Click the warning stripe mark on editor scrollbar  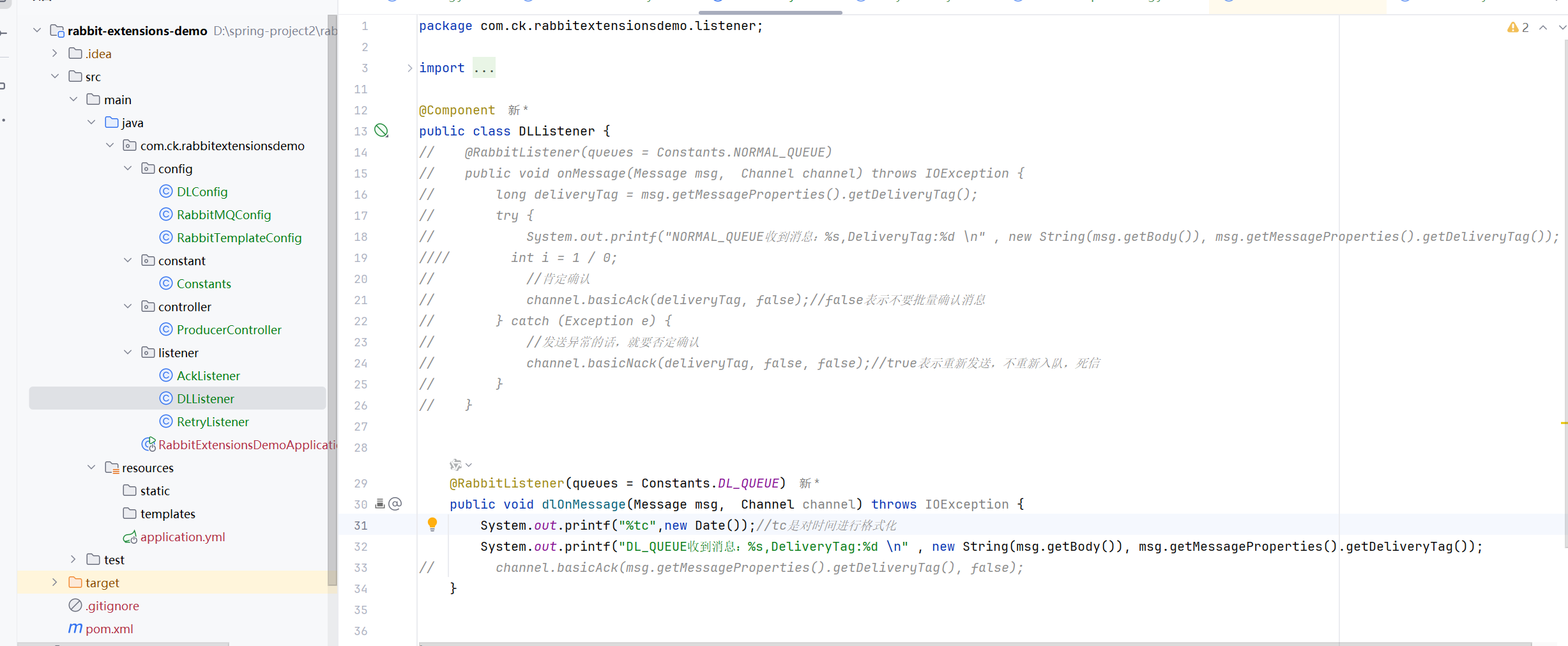click(1564, 423)
